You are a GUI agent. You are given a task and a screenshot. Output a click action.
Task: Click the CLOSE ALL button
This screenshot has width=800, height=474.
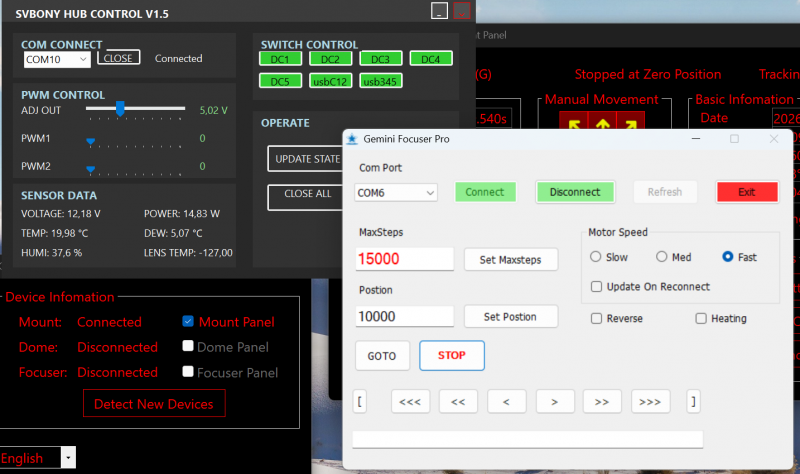tap(306, 197)
